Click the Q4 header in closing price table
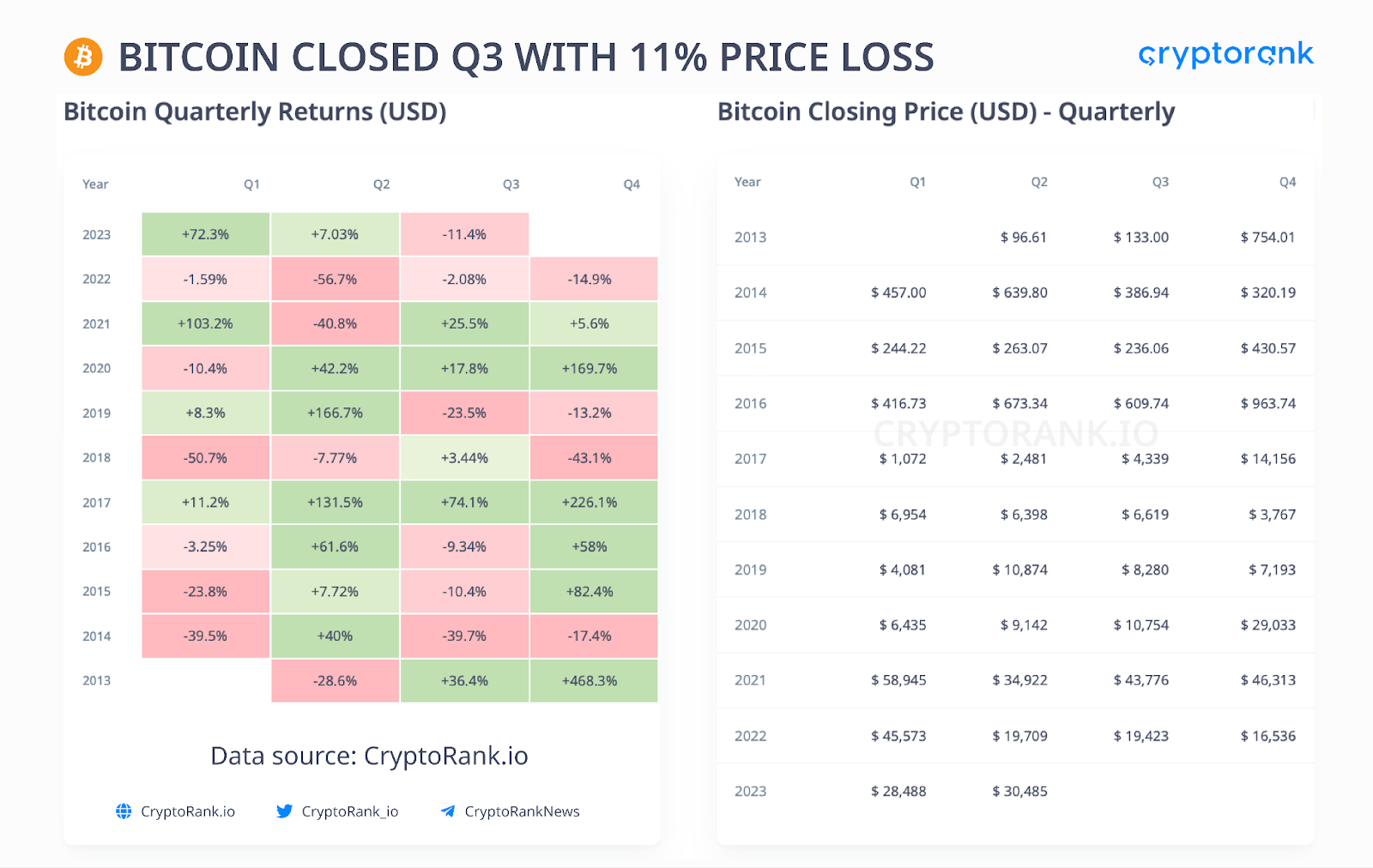The width and height of the screenshot is (1373, 868). (1287, 182)
